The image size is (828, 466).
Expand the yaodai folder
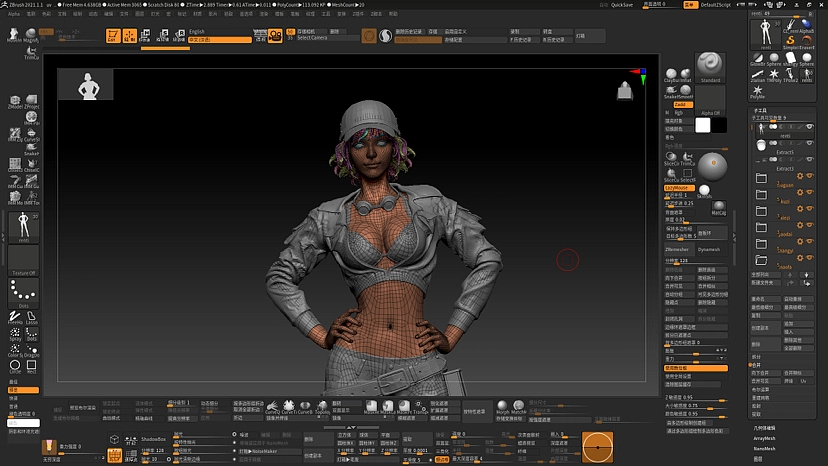[761, 227]
